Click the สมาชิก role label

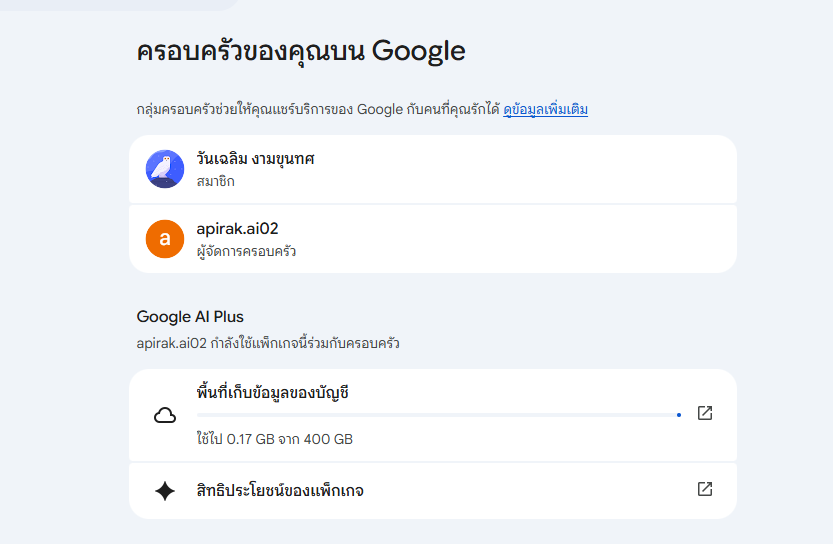point(215,182)
